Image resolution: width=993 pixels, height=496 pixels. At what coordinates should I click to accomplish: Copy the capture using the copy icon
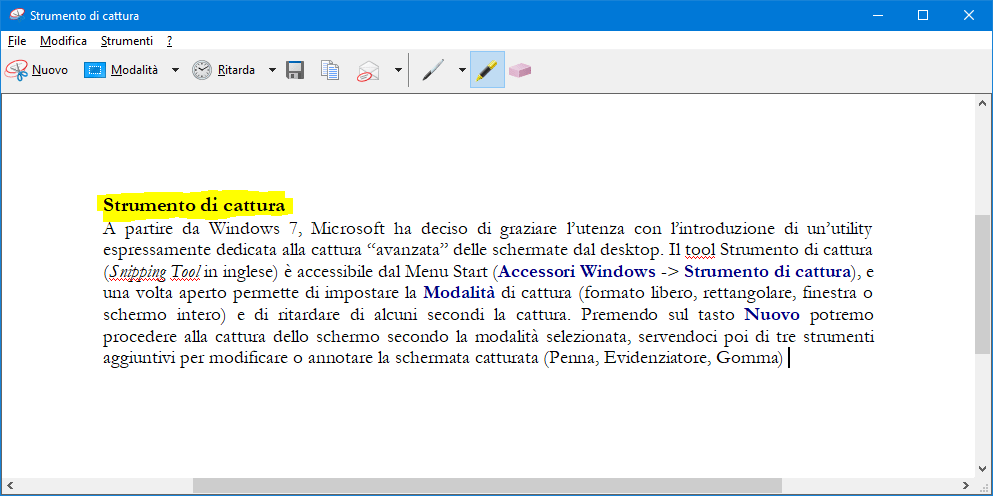(330, 70)
